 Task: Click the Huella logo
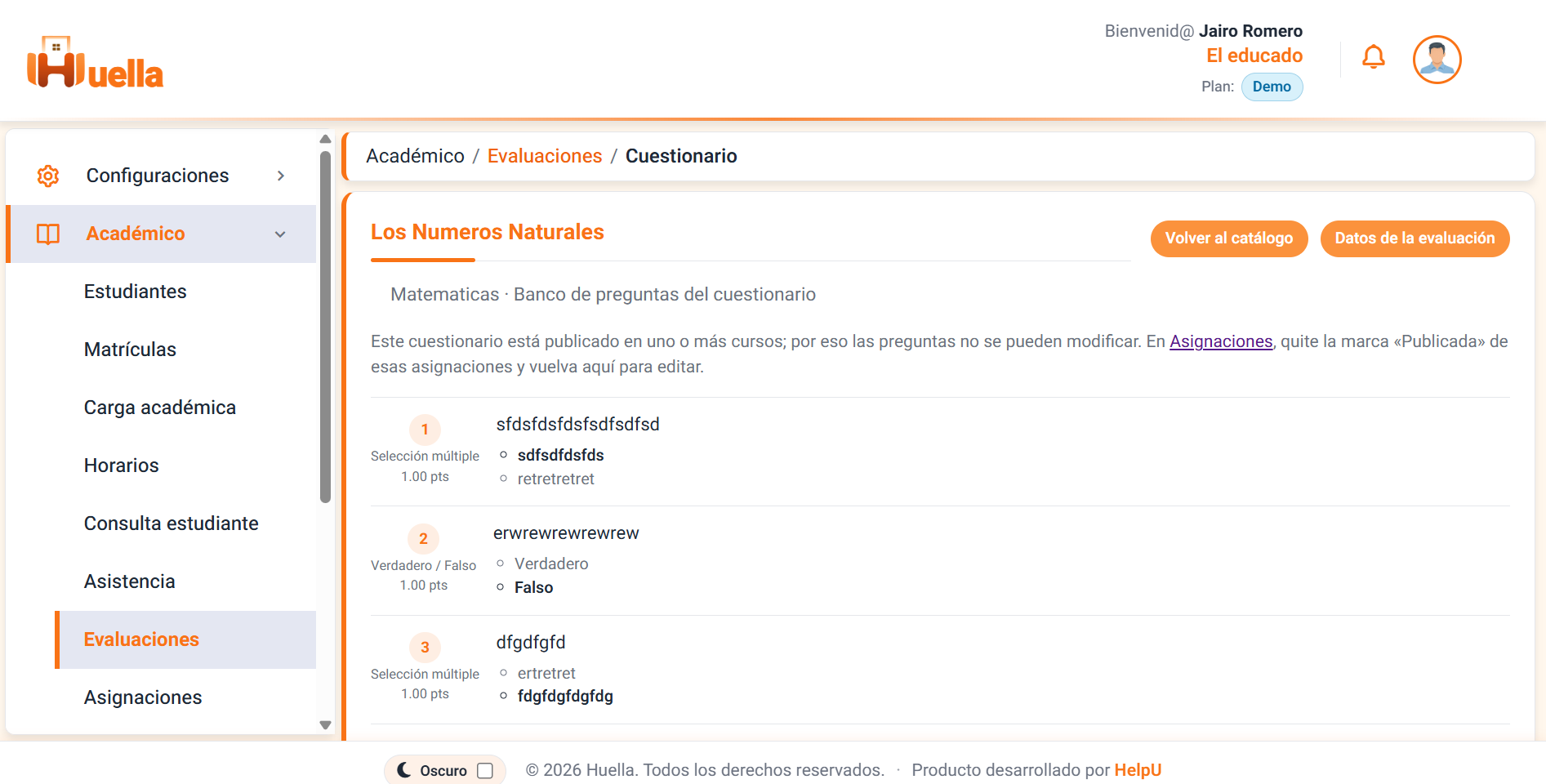tap(96, 62)
